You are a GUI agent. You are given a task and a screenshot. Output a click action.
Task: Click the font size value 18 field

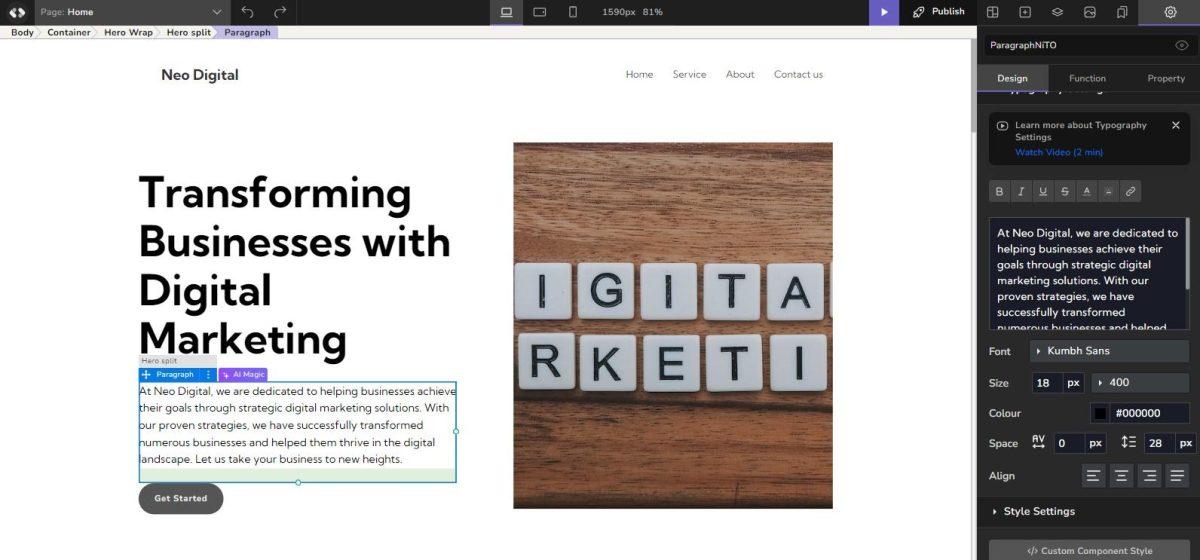point(1047,382)
